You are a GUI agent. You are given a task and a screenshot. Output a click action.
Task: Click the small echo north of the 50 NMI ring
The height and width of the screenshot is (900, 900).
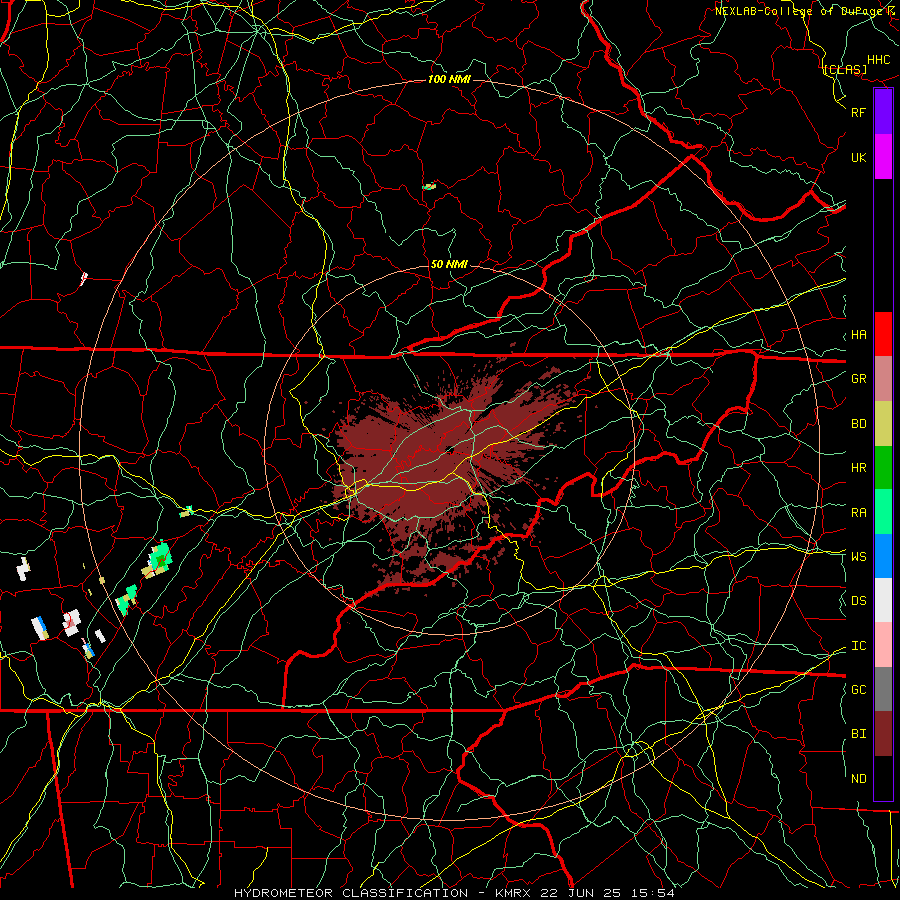[429, 186]
